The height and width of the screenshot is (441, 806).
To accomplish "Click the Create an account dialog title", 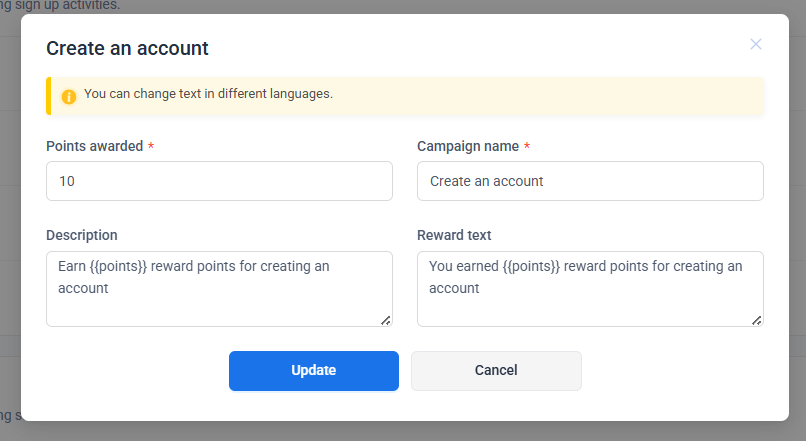I will pos(127,47).
